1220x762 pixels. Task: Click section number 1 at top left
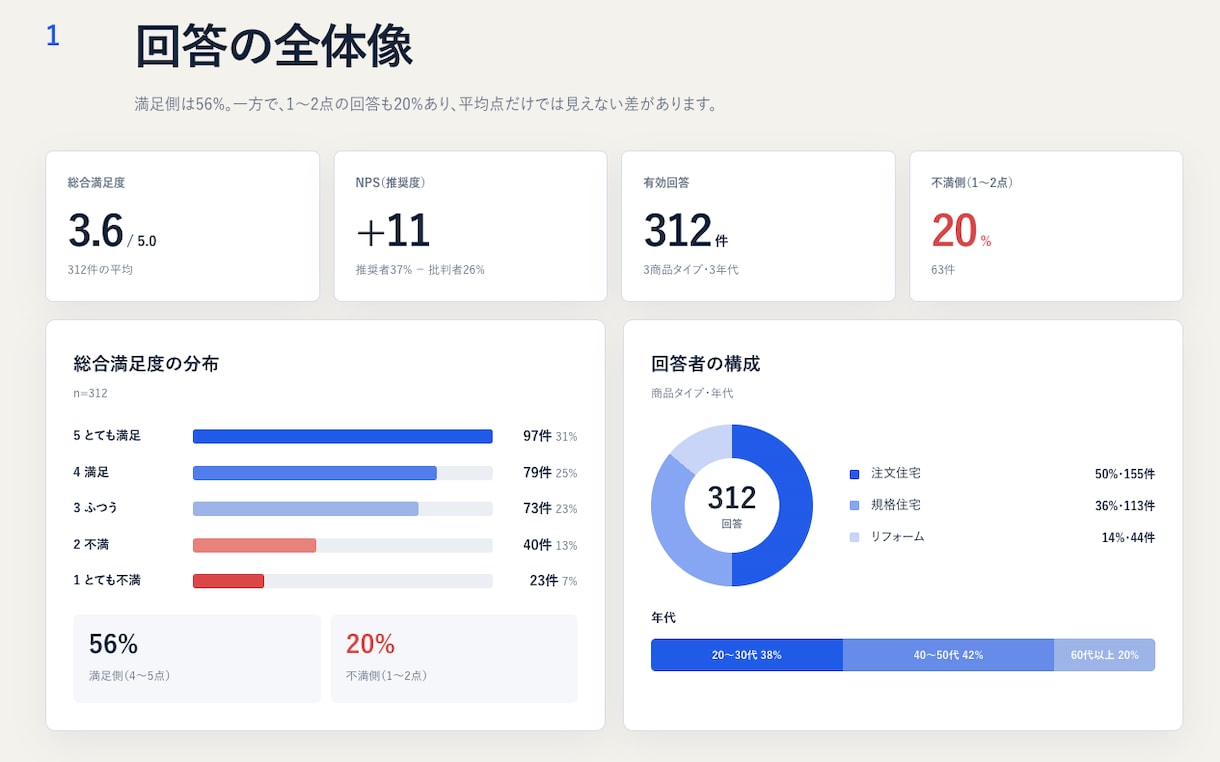pos(53,37)
